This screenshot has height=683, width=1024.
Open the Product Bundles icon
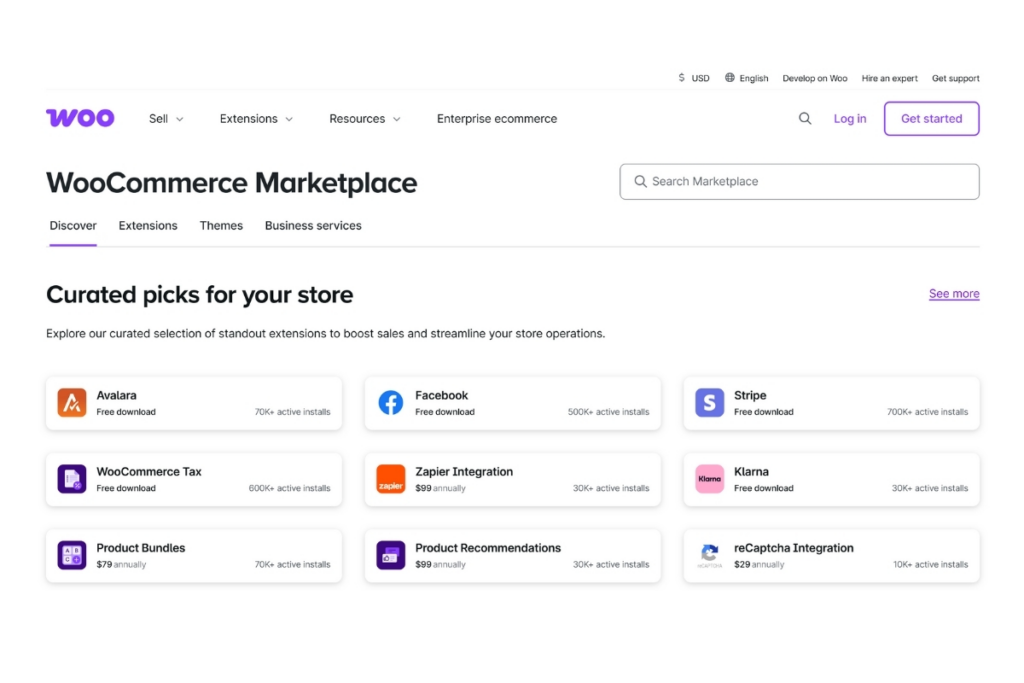pyautogui.click(x=72, y=555)
